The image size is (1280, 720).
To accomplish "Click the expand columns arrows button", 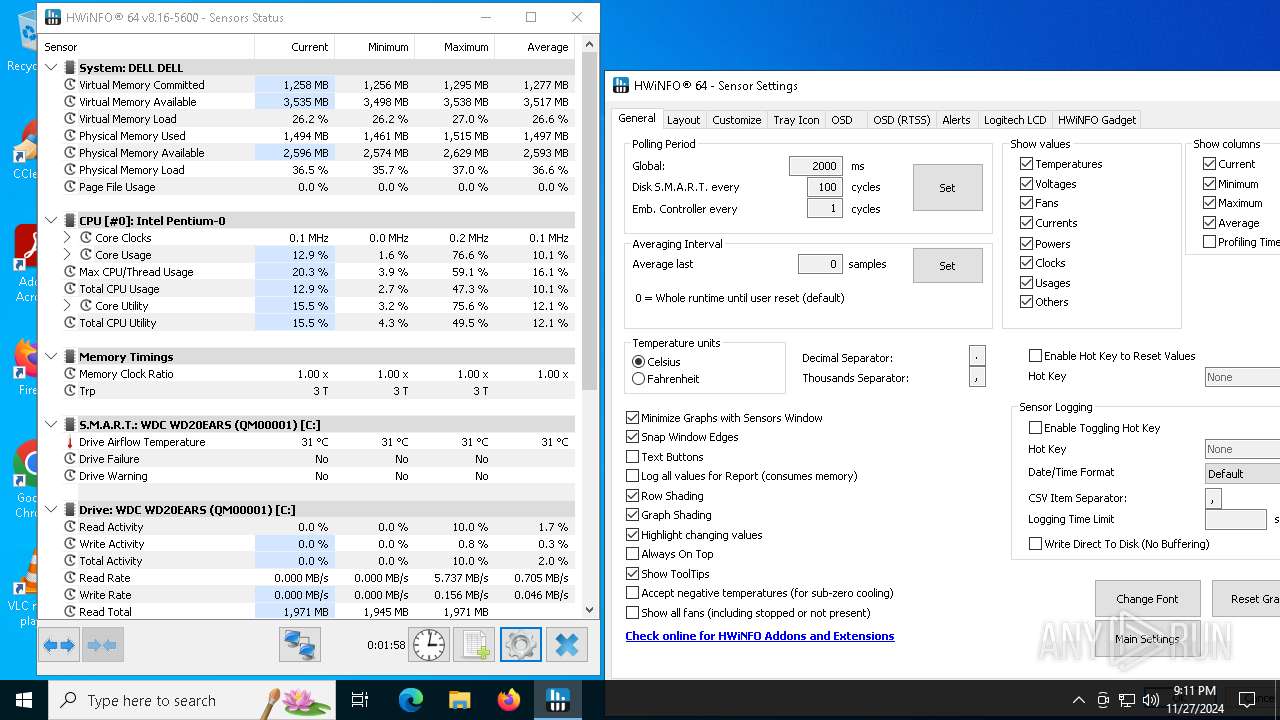I will coord(60,645).
